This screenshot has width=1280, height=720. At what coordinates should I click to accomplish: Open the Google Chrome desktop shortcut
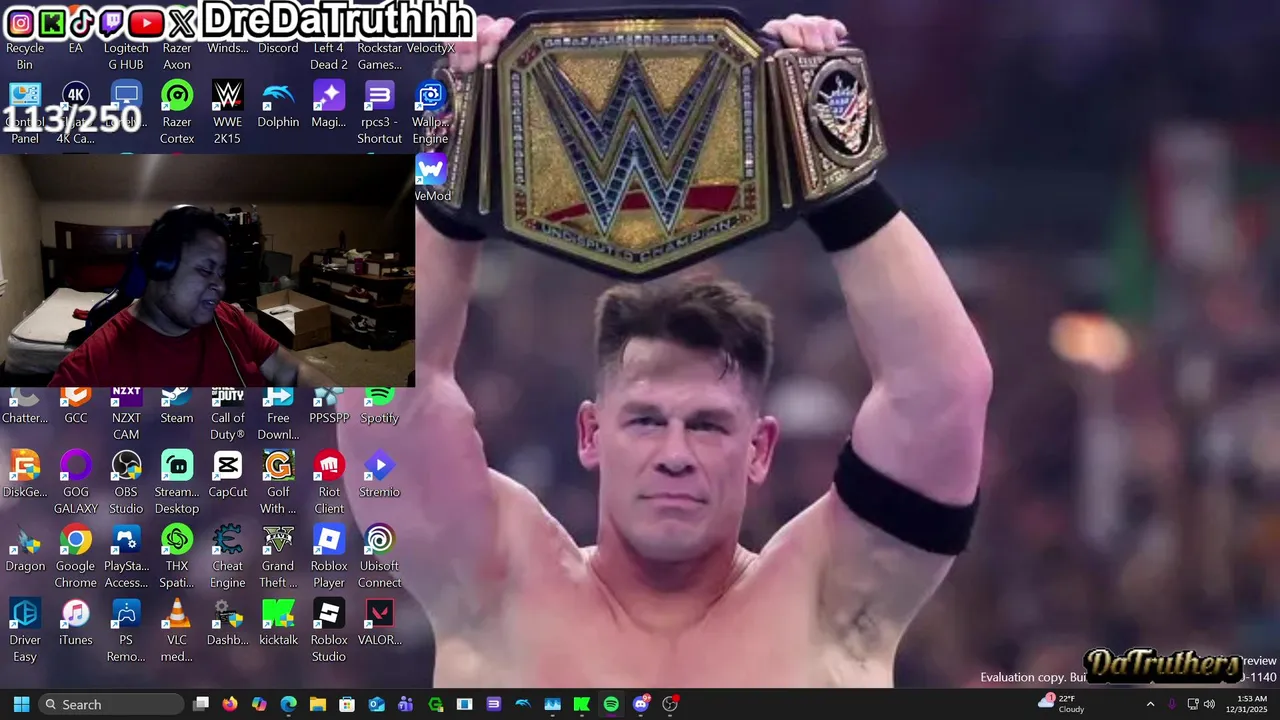point(76,540)
